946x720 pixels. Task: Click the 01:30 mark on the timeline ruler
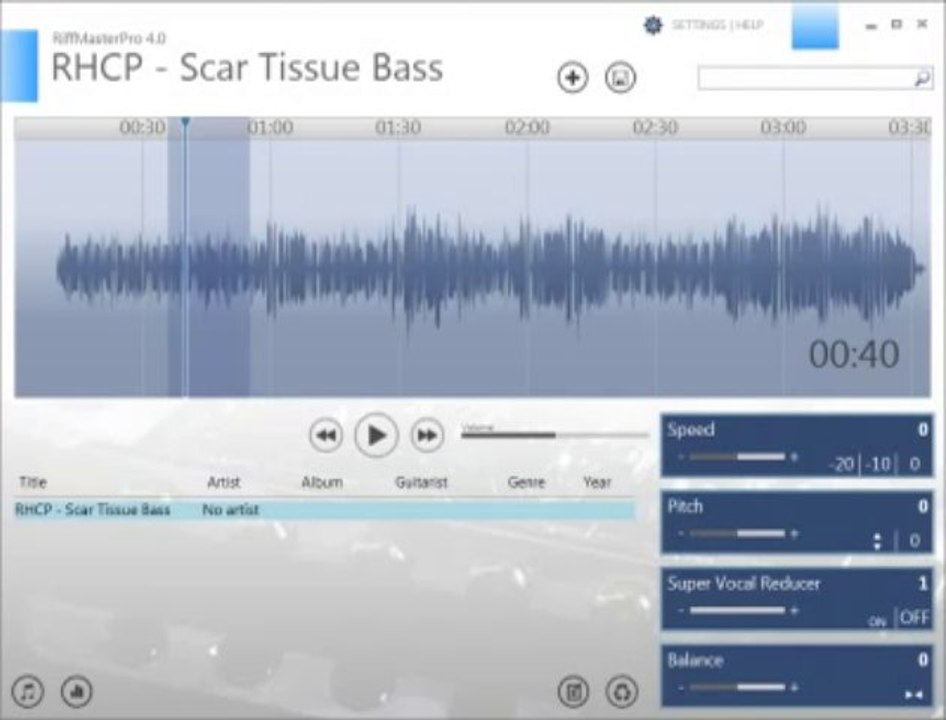point(398,127)
